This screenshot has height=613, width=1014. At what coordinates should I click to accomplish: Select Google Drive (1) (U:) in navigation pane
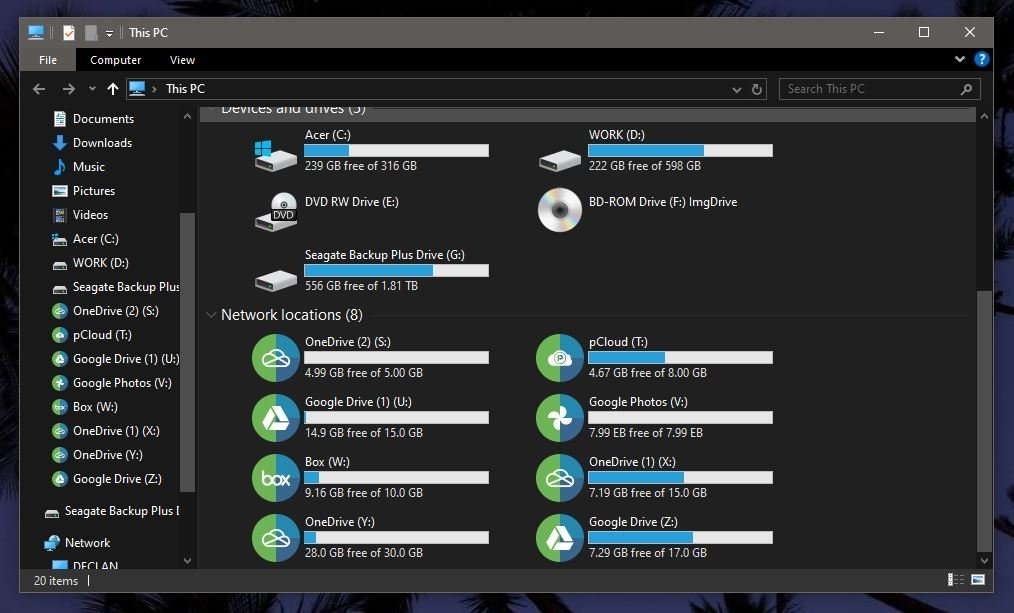126,359
